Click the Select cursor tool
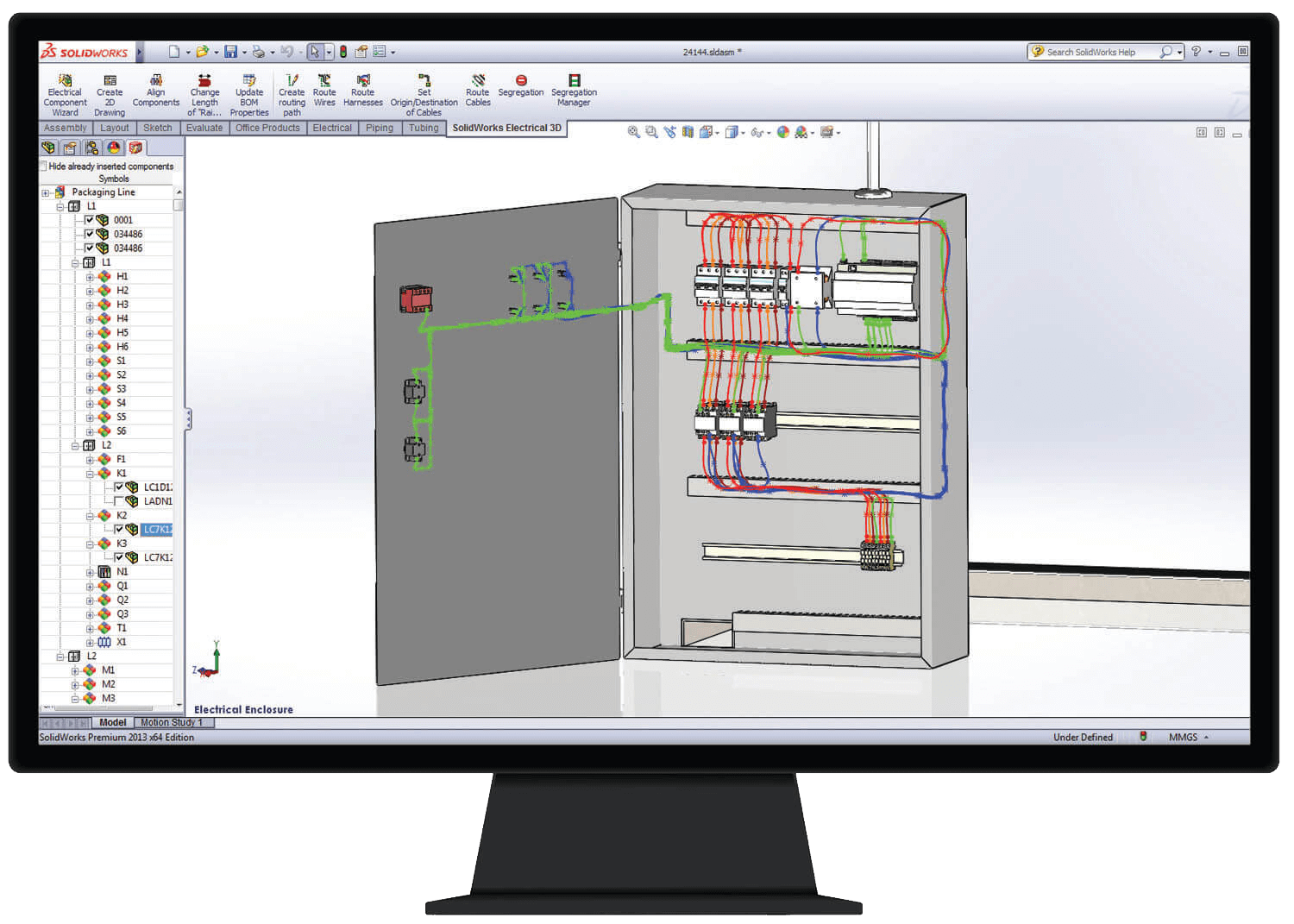This screenshot has height=924, width=1294. 315,52
